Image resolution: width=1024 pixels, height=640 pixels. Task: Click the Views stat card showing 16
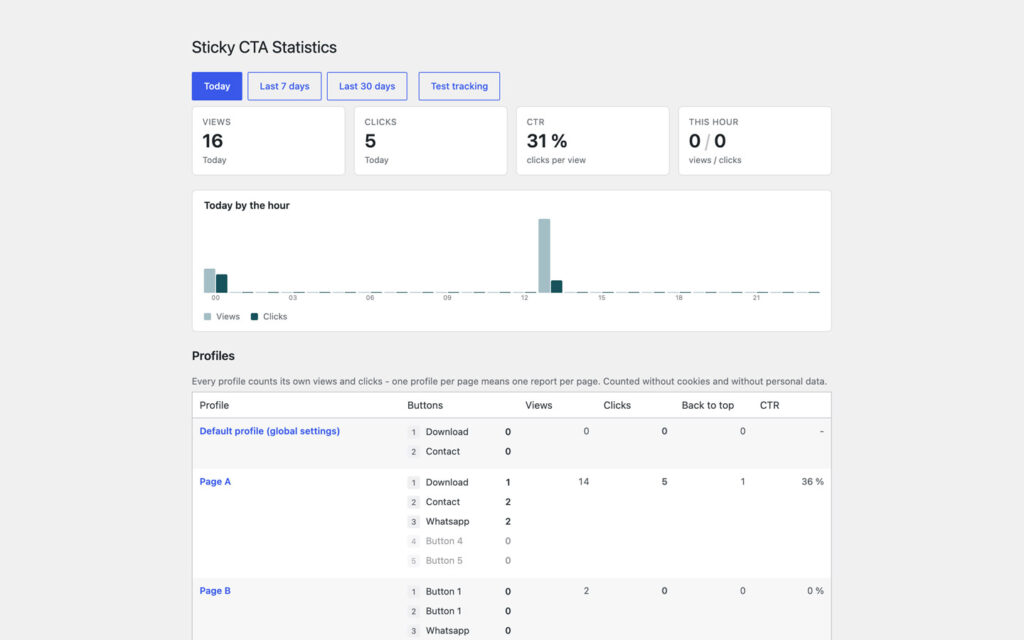(268, 141)
